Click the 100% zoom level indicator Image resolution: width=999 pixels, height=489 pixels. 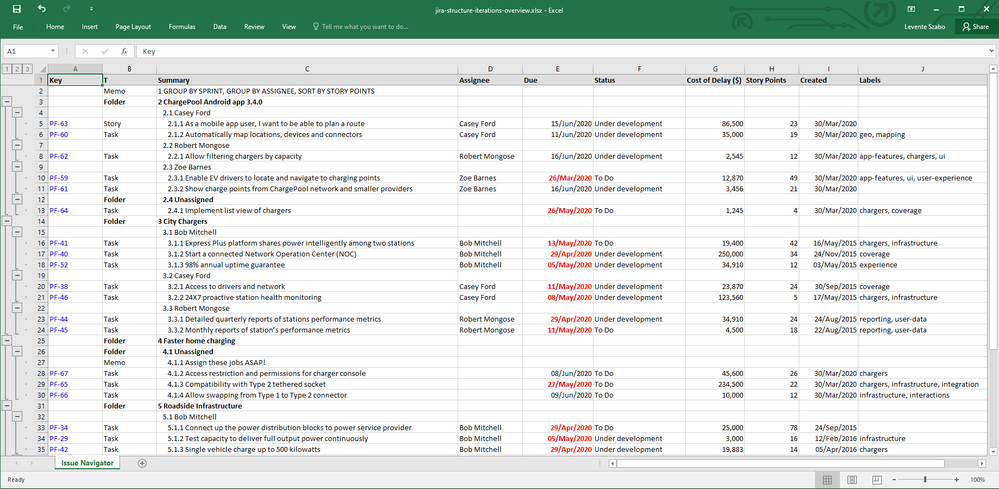click(x=977, y=479)
